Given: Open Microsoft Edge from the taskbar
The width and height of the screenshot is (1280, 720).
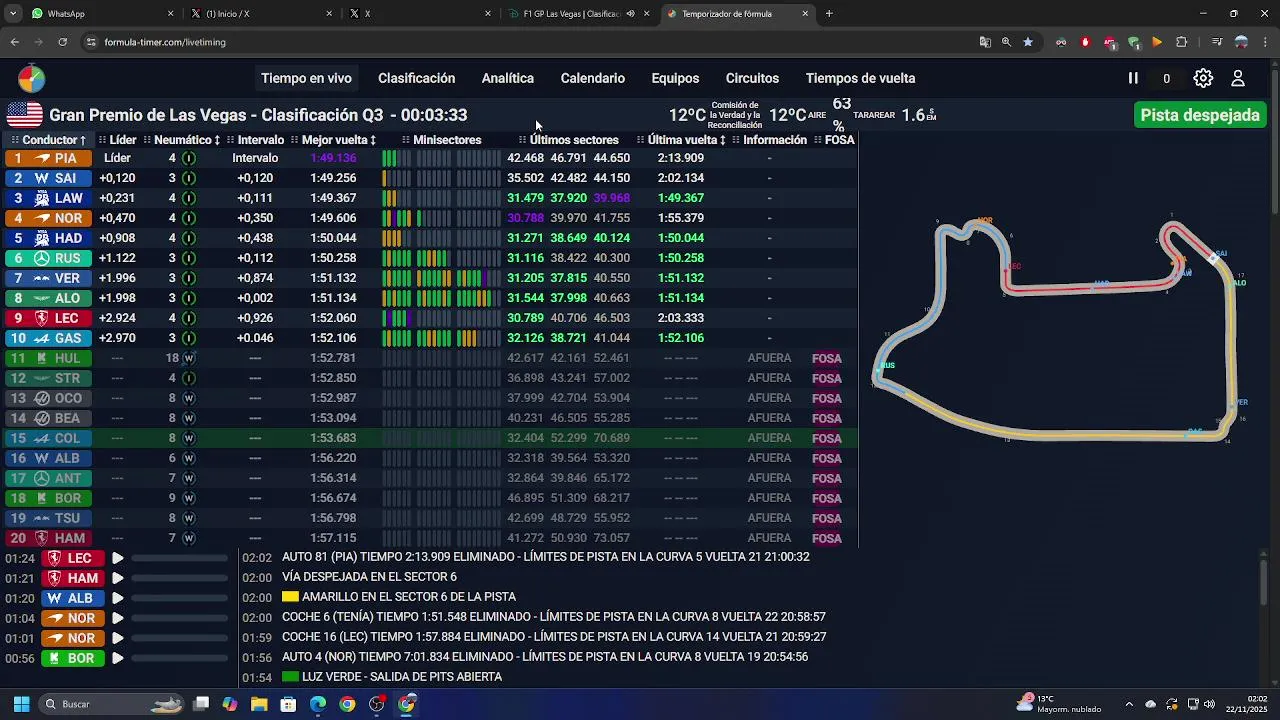Looking at the screenshot, I should [x=318, y=704].
